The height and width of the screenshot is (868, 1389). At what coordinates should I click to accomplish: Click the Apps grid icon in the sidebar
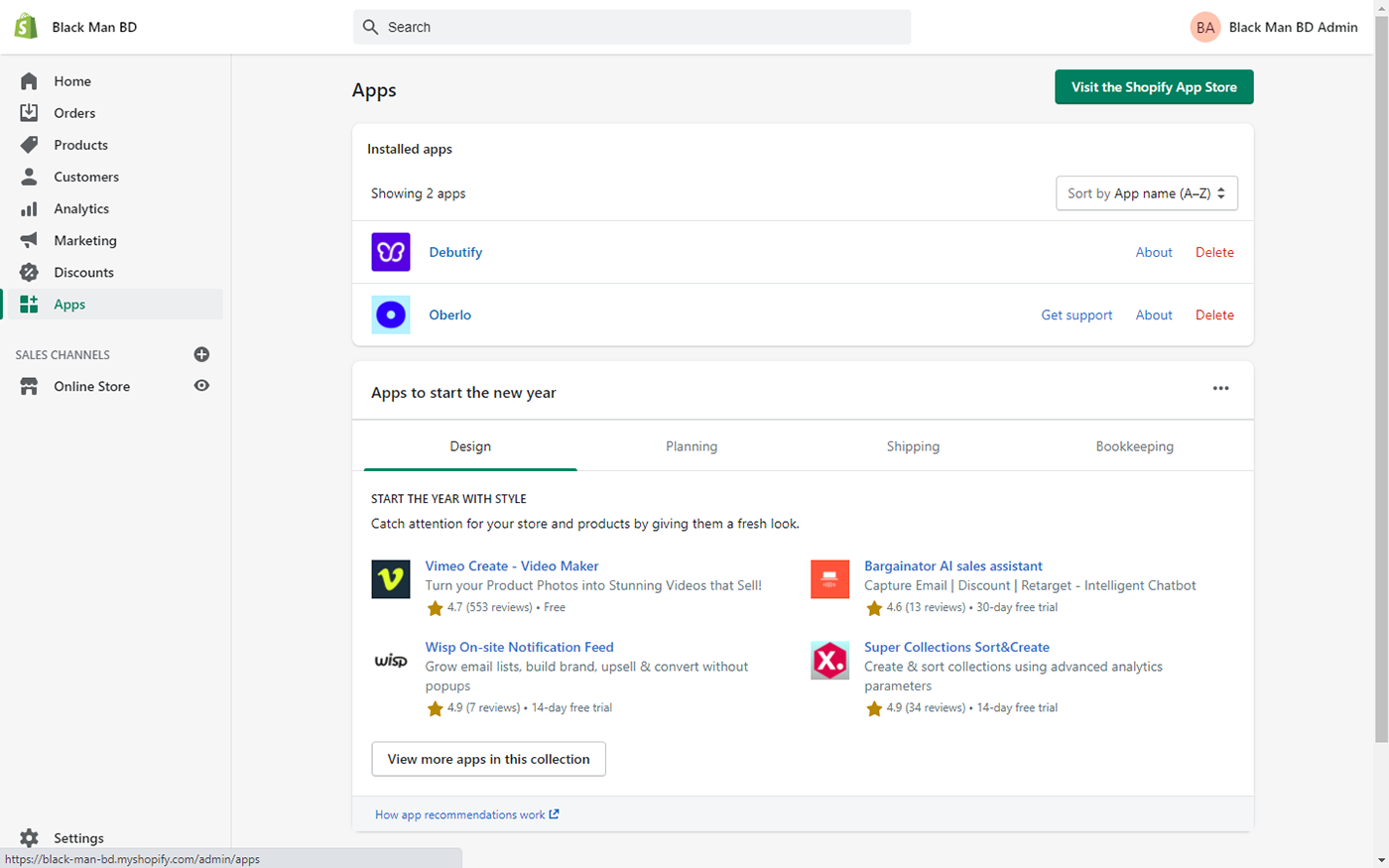coord(29,304)
